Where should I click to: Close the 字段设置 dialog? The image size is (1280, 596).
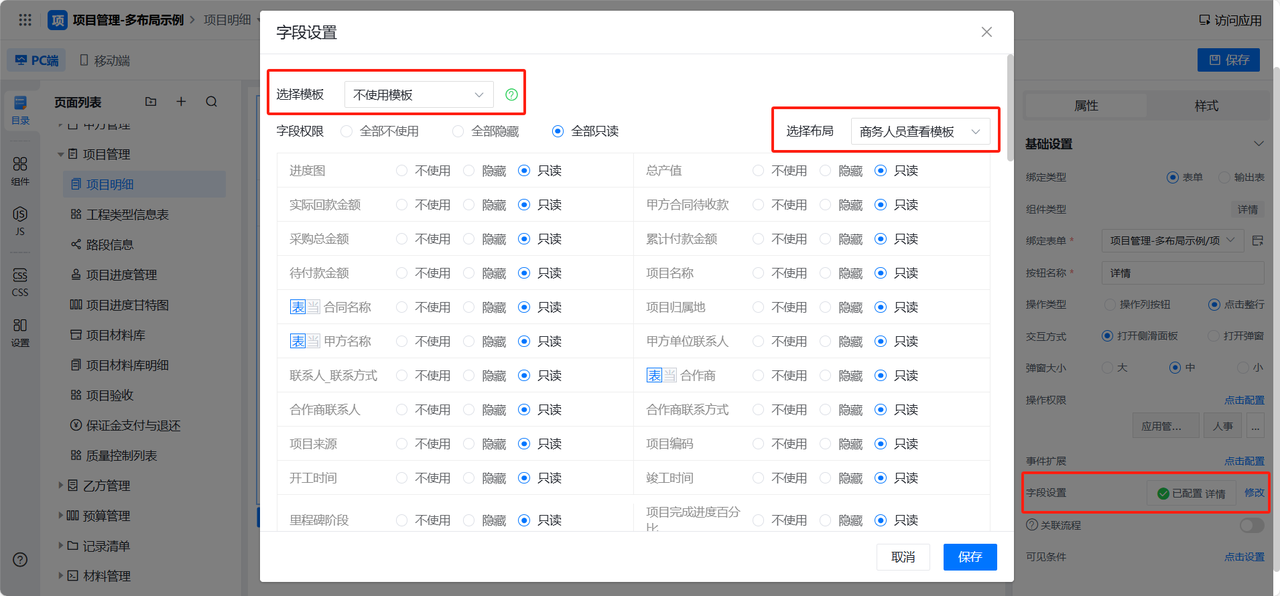pos(986,32)
